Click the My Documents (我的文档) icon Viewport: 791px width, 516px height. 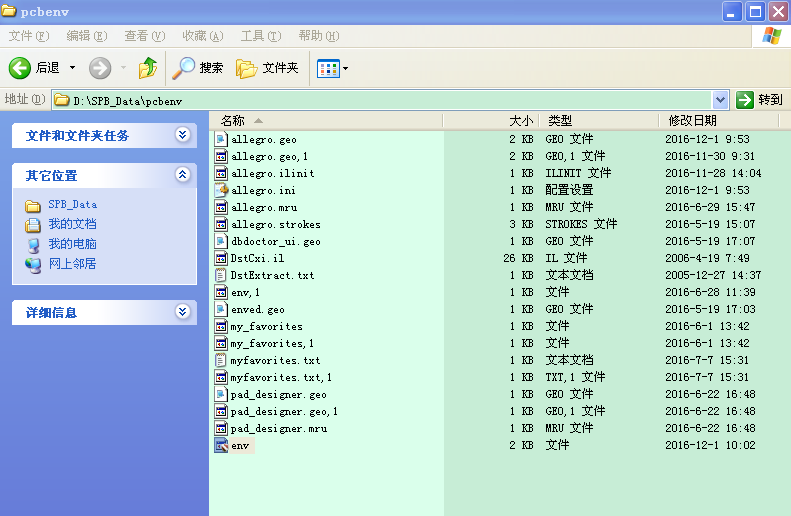(x=33, y=225)
